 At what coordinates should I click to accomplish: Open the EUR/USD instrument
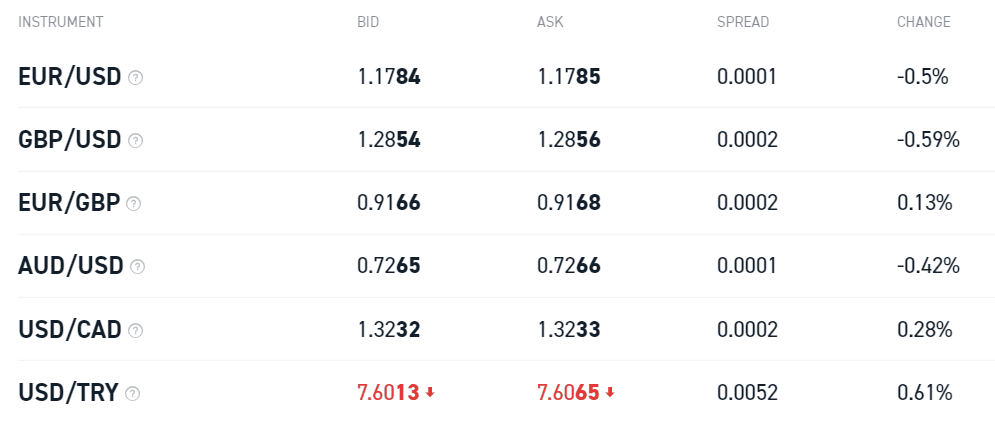pyautogui.click(x=69, y=77)
